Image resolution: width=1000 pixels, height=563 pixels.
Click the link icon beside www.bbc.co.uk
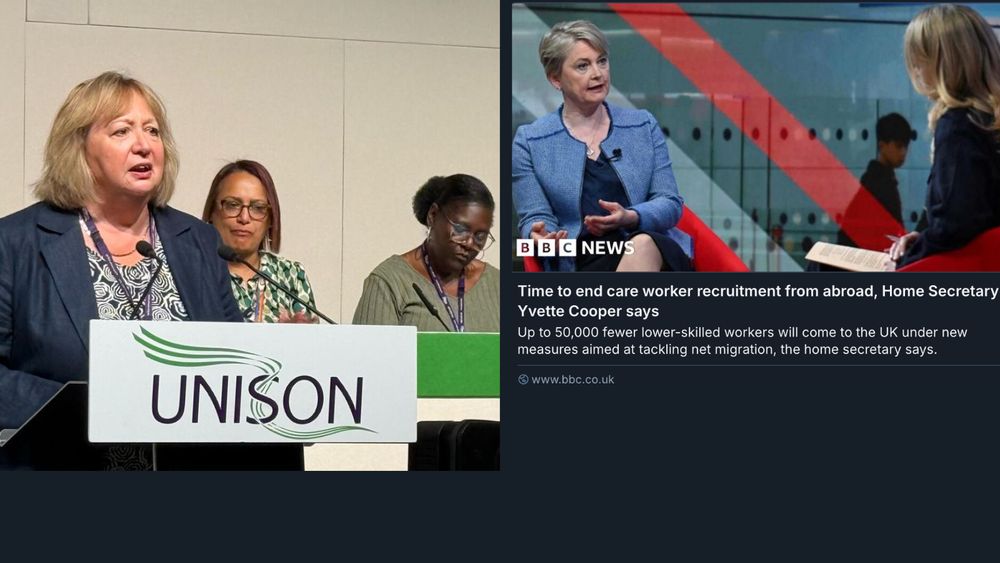tap(523, 379)
